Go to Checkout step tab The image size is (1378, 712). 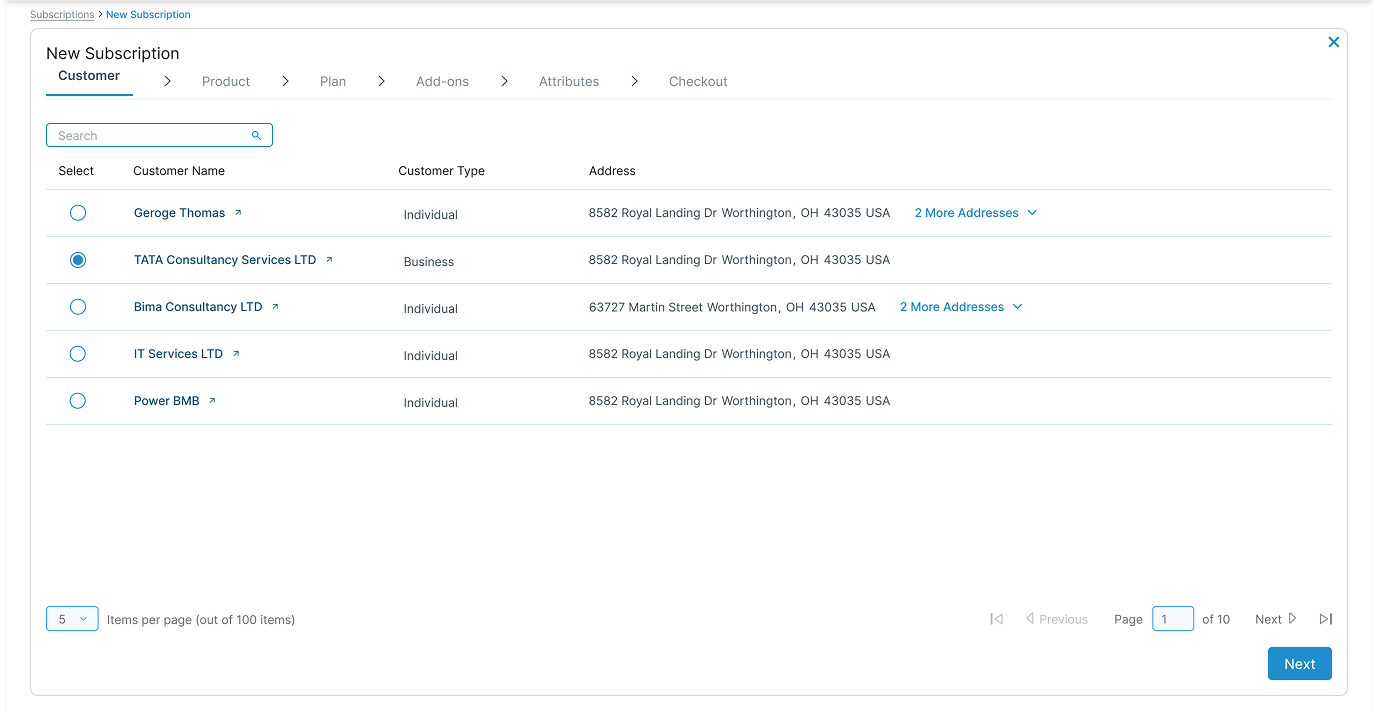tap(698, 82)
